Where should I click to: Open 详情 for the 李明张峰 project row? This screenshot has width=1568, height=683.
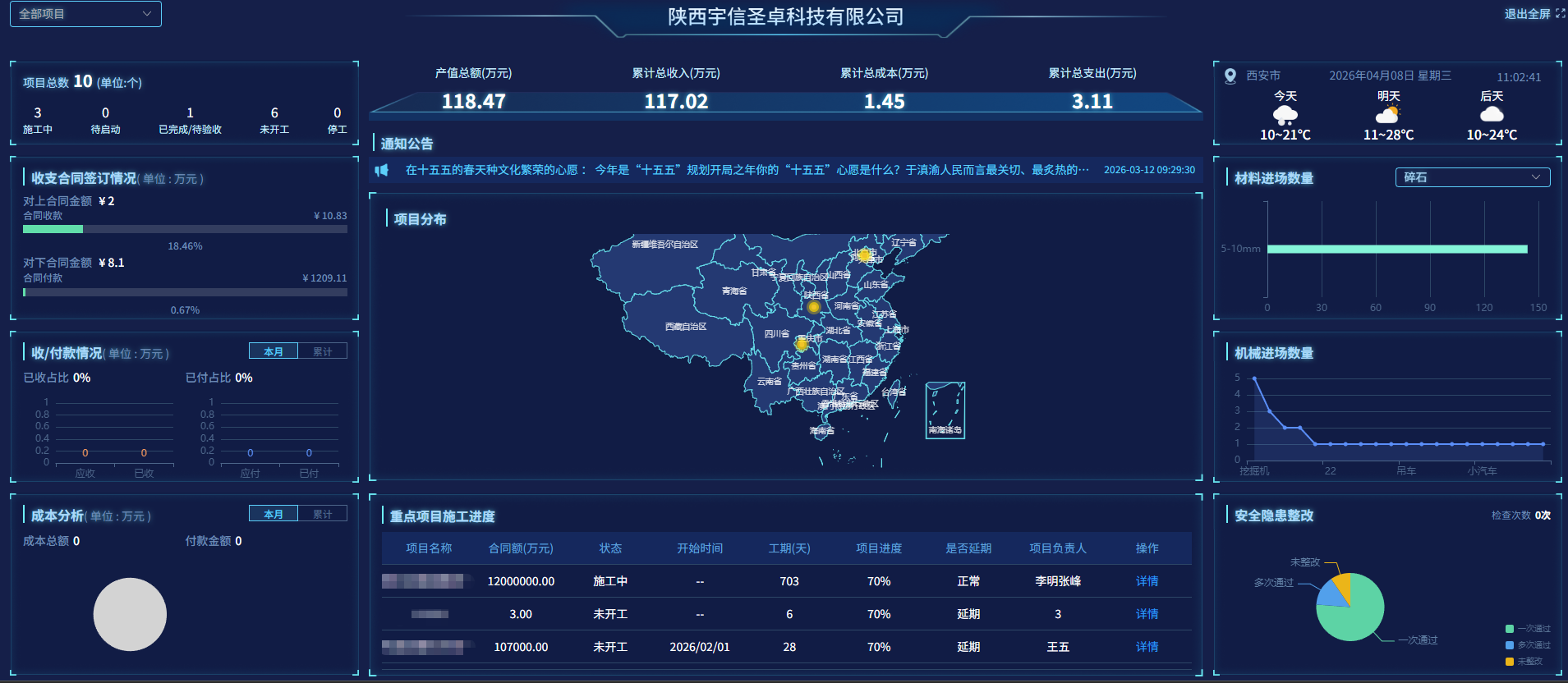[1147, 581]
